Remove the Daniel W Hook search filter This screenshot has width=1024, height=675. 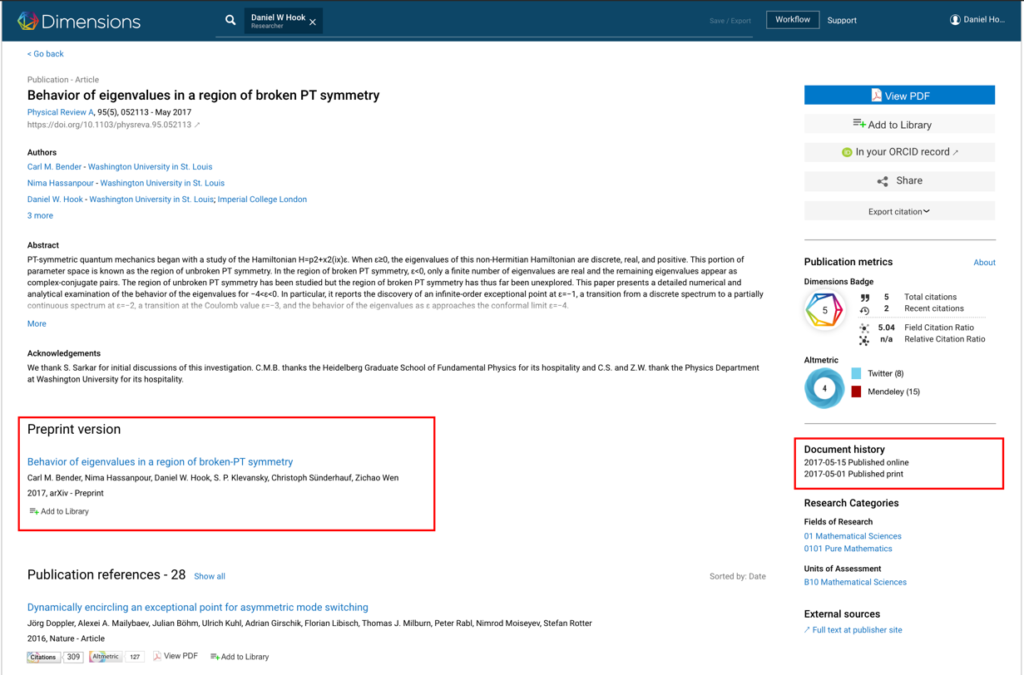[313, 21]
